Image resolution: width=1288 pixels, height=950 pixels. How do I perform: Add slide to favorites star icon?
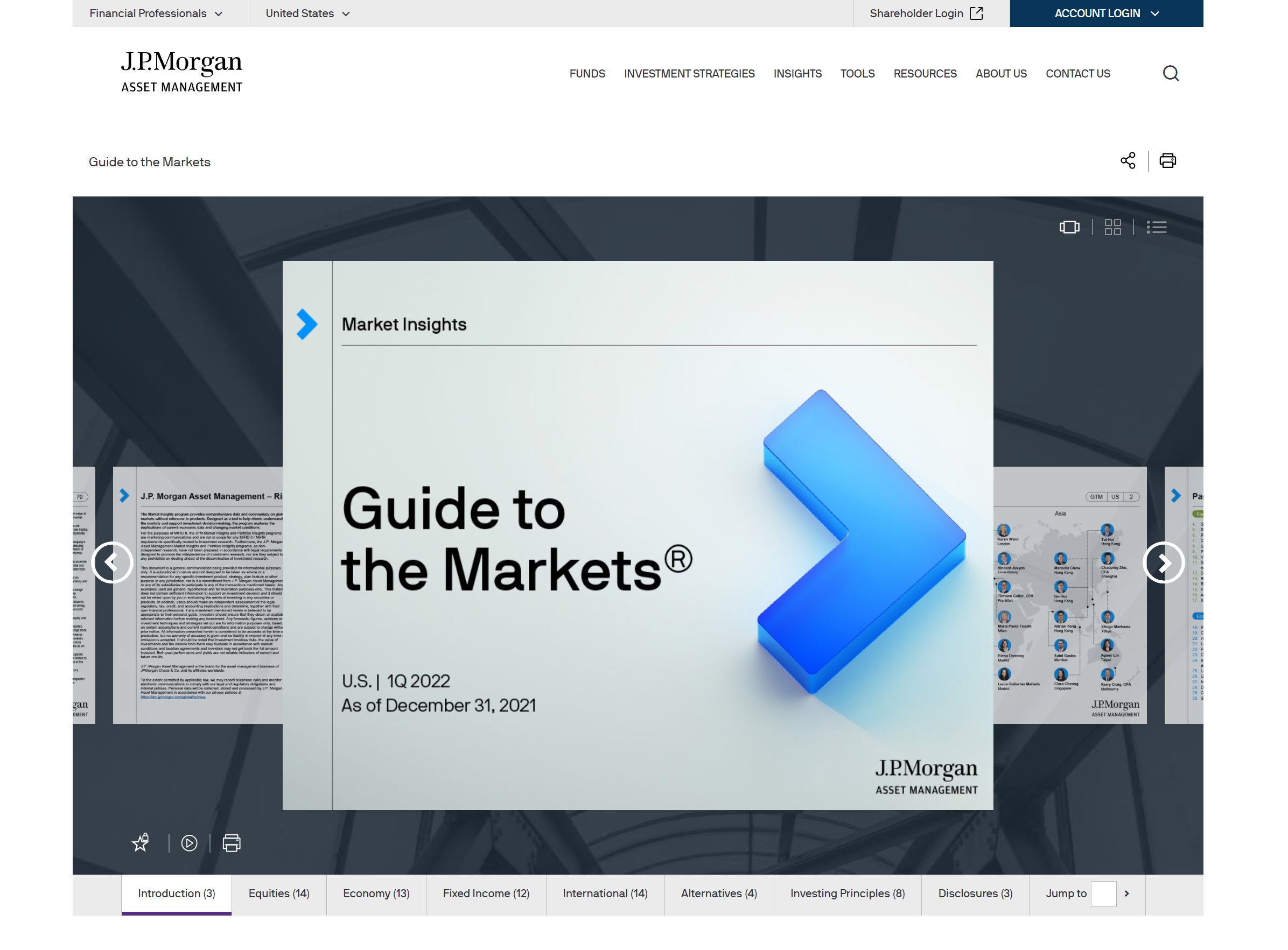tap(141, 843)
